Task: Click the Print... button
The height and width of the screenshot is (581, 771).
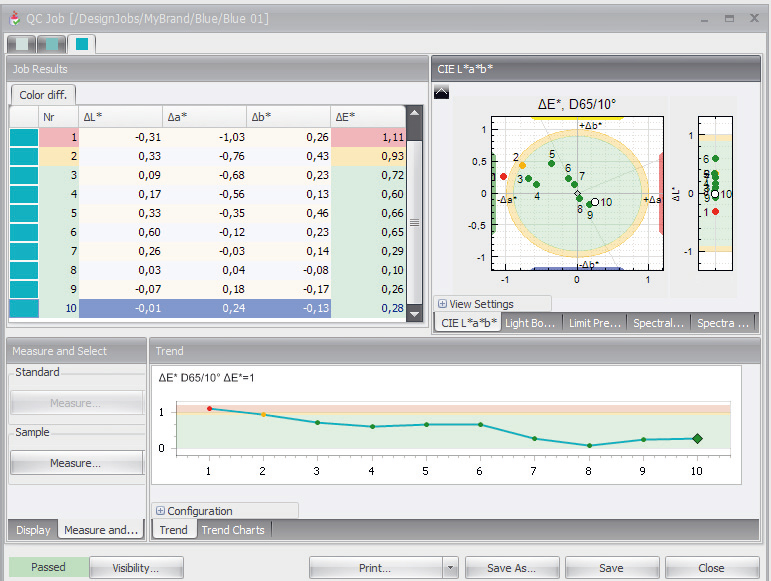Action: [375, 568]
